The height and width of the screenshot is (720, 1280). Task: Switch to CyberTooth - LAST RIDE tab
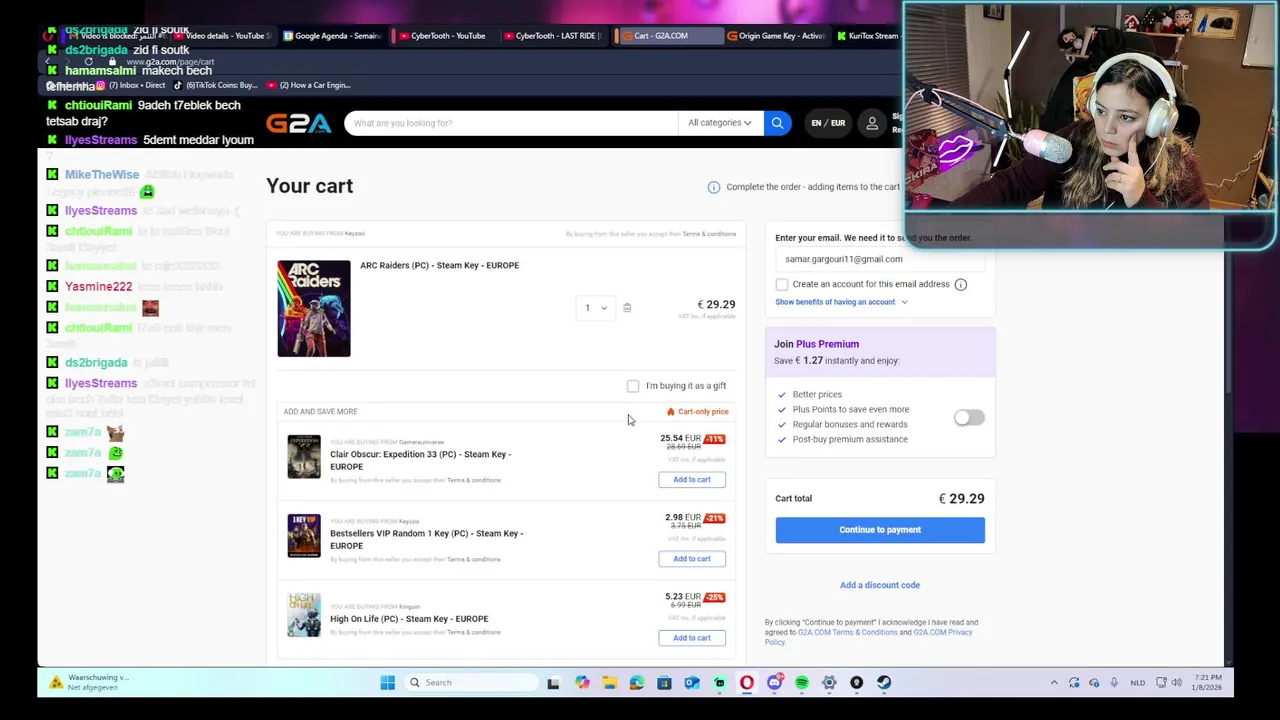pos(552,36)
